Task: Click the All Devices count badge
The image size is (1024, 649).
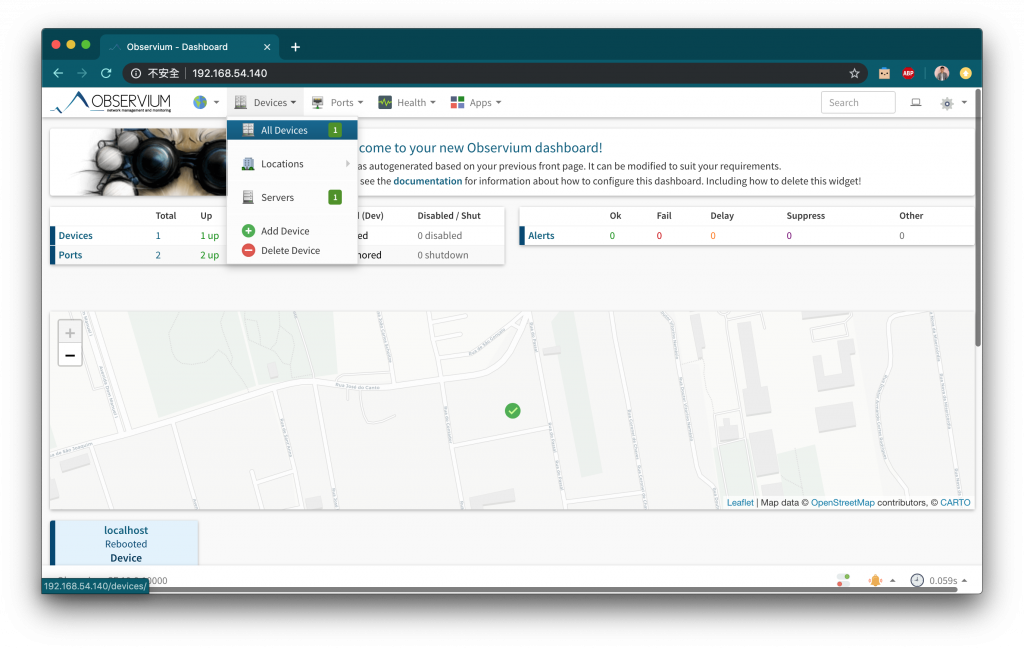Action: (x=335, y=130)
